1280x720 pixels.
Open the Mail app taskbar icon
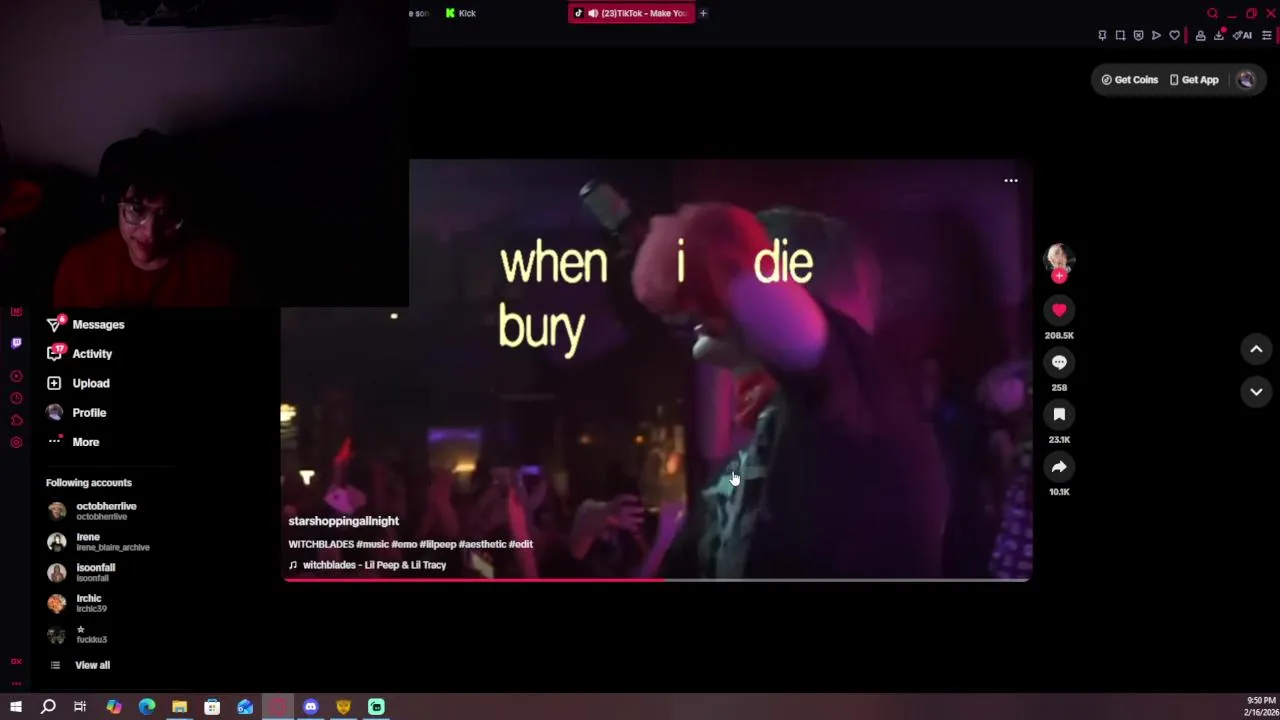[x=245, y=707]
